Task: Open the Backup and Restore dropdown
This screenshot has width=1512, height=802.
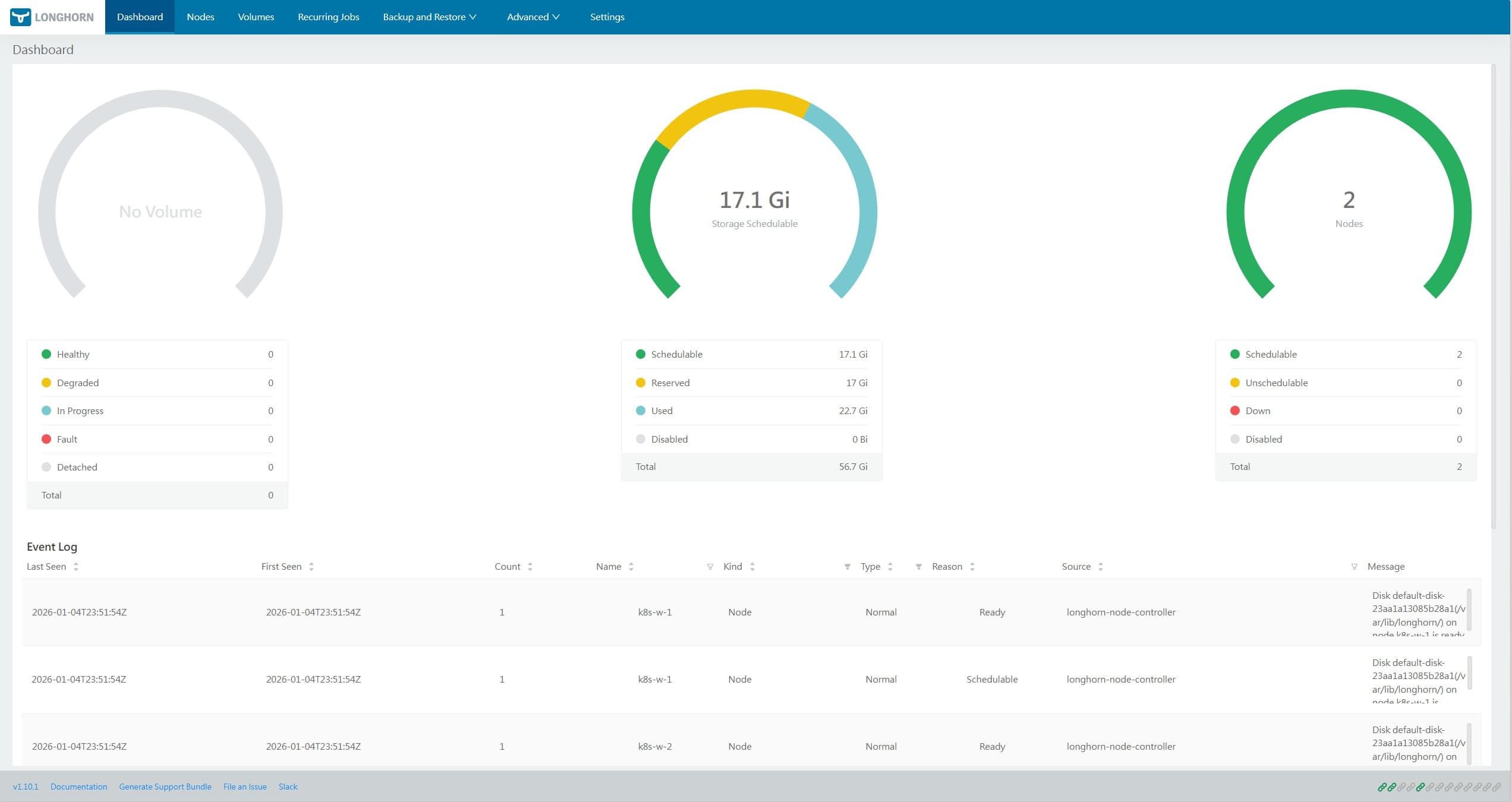Action: coord(429,17)
